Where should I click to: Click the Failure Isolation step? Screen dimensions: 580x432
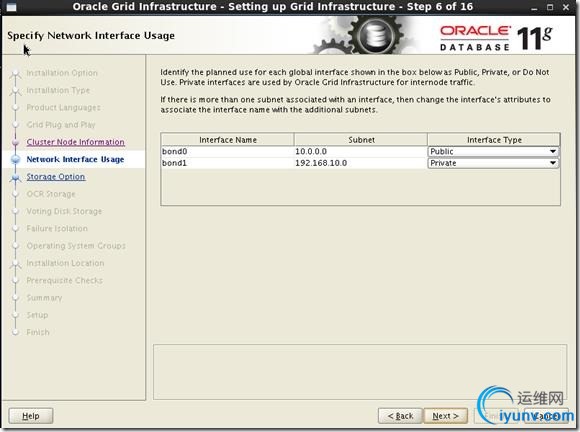pos(57,229)
